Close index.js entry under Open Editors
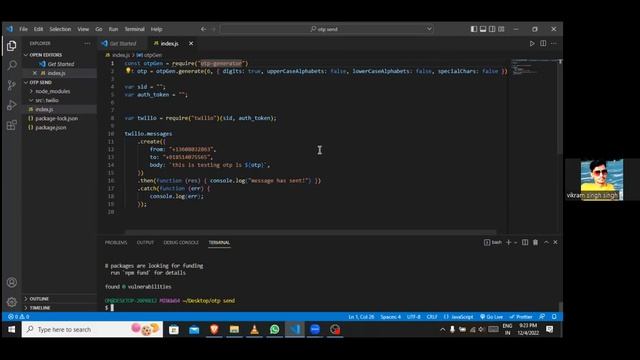 coord(35,73)
